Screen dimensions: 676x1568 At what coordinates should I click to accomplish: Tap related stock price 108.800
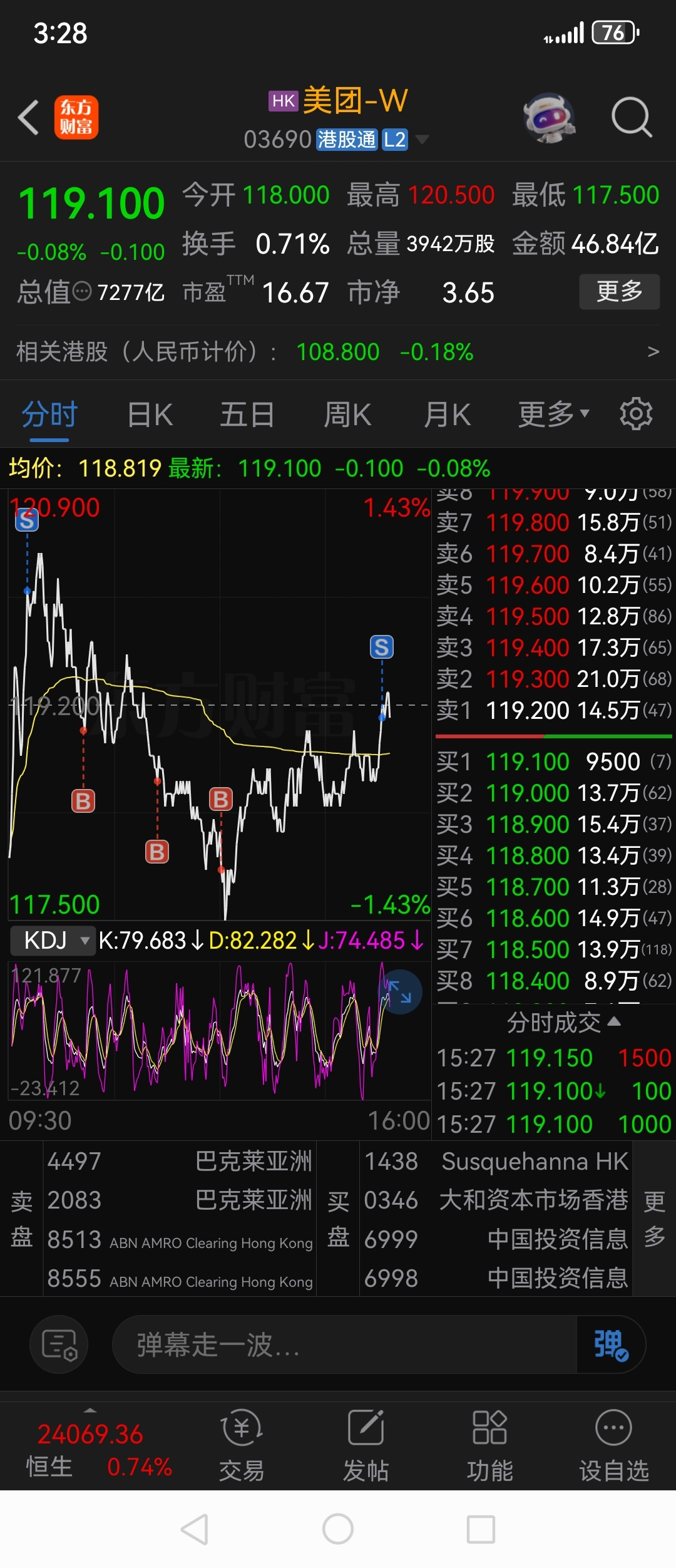click(x=338, y=352)
